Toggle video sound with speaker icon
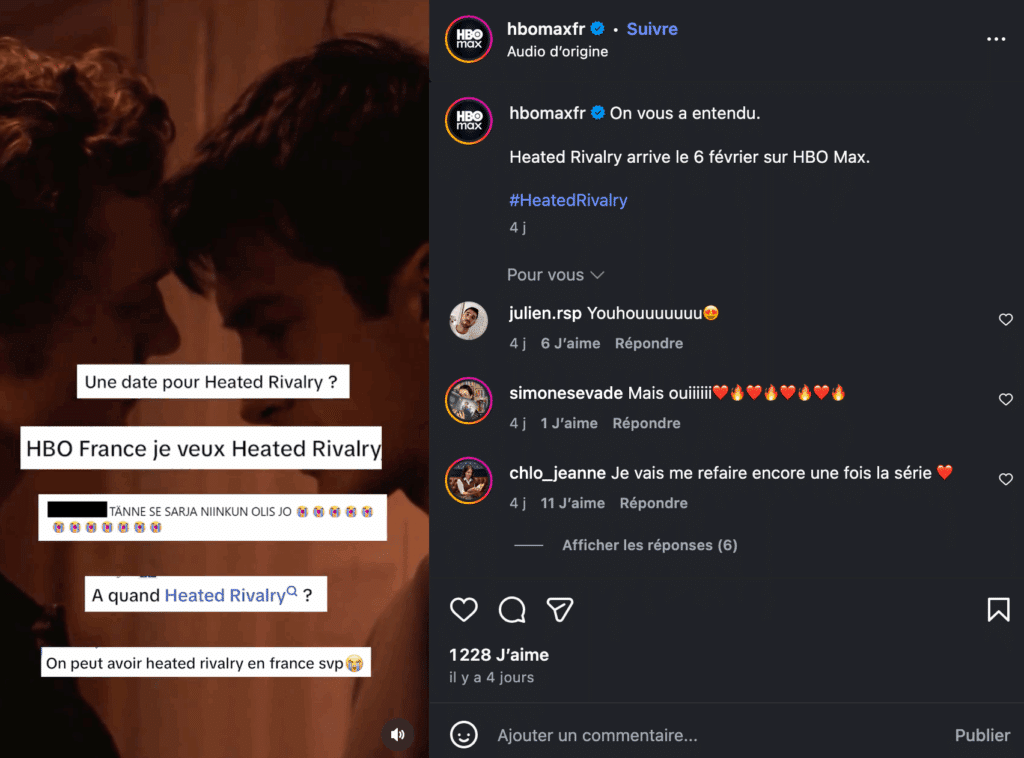The height and width of the screenshot is (758, 1024). 398,735
